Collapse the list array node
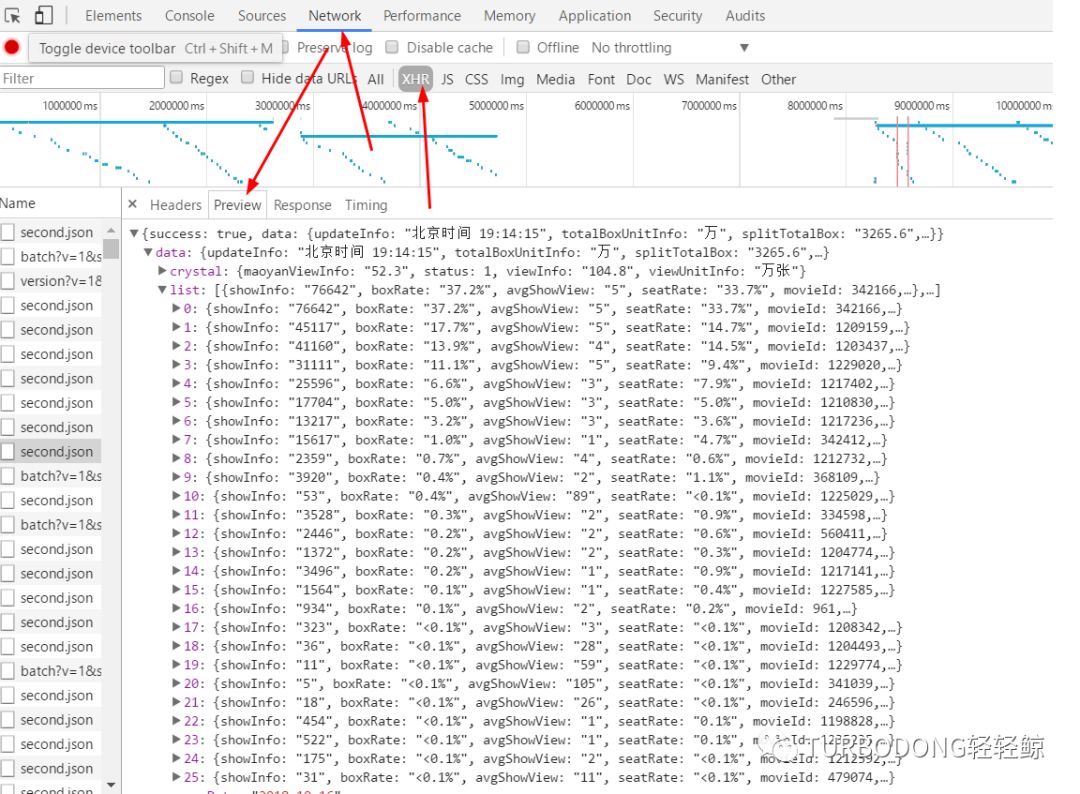 [x=163, y=289]
